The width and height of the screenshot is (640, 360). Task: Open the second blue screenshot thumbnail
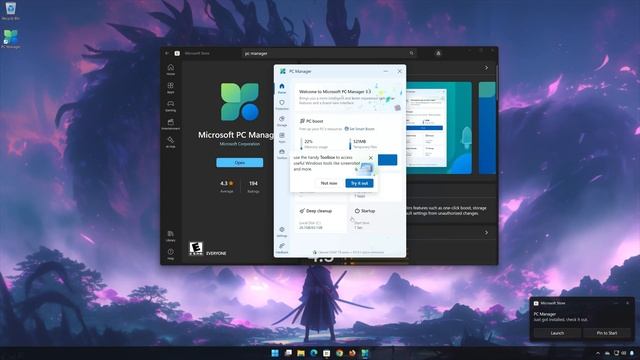click(487, 128)
